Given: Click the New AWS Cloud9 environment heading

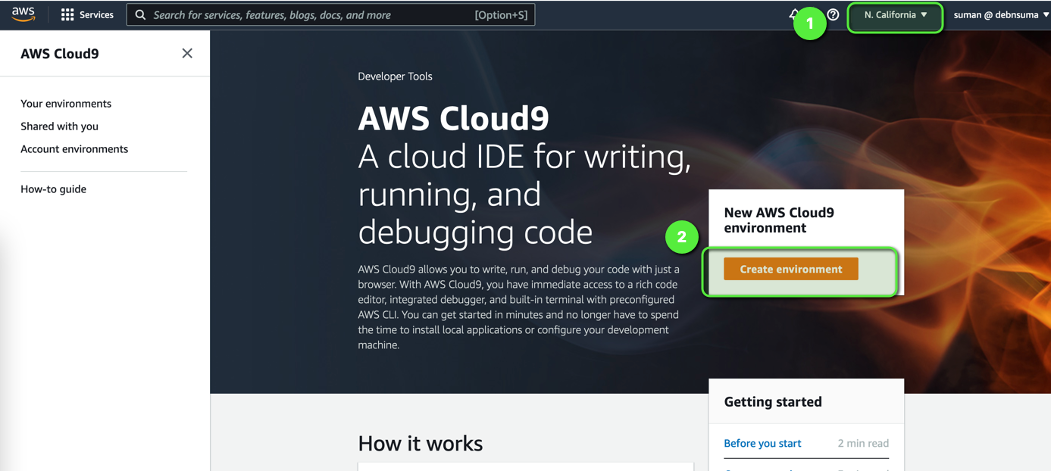Looking at the screenshot, I should point(779,220).
